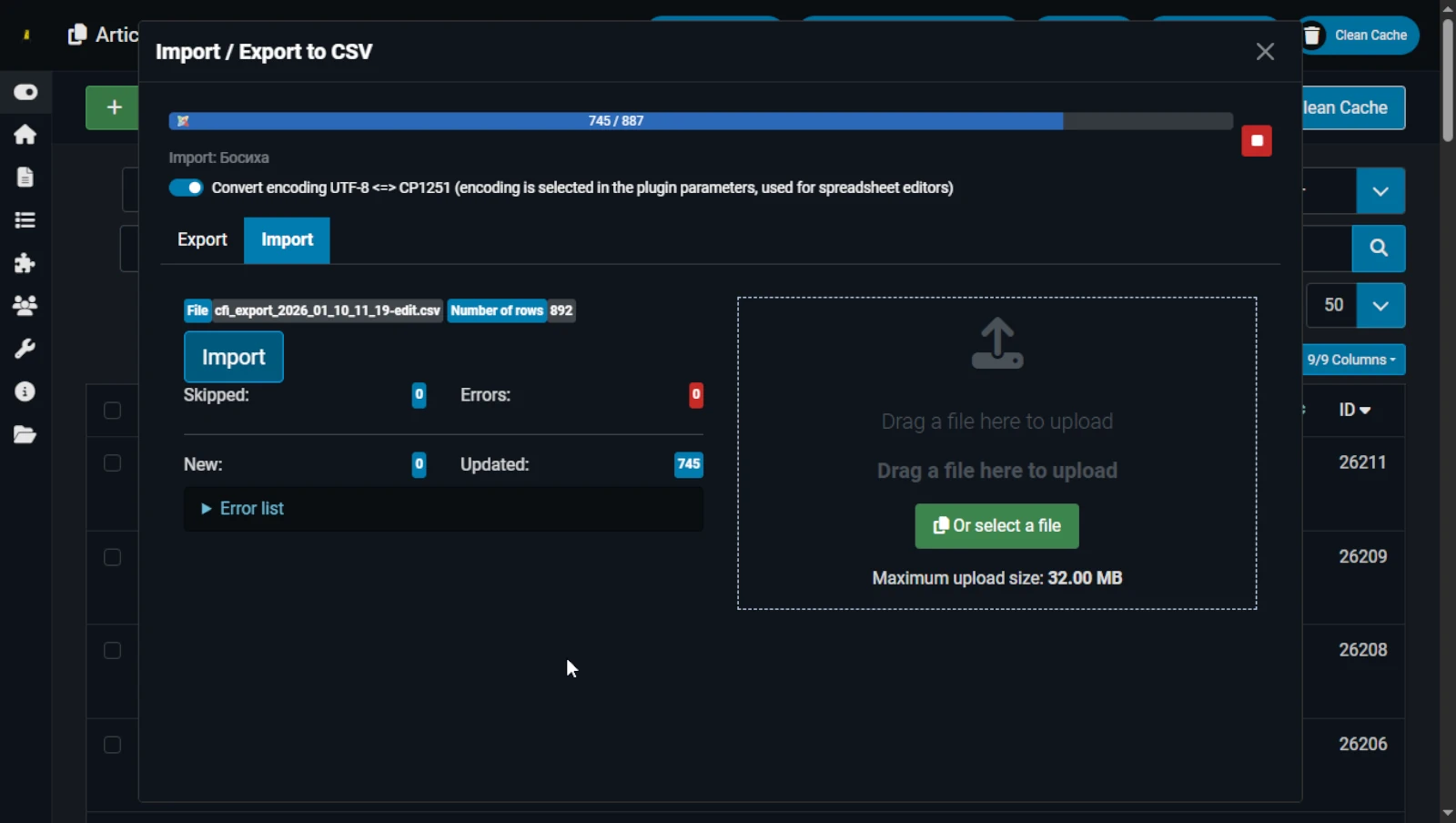Open the 9/9 Columns dropdown
The height and width of the screenshot is (823, 1456).
coord(1352,360)
